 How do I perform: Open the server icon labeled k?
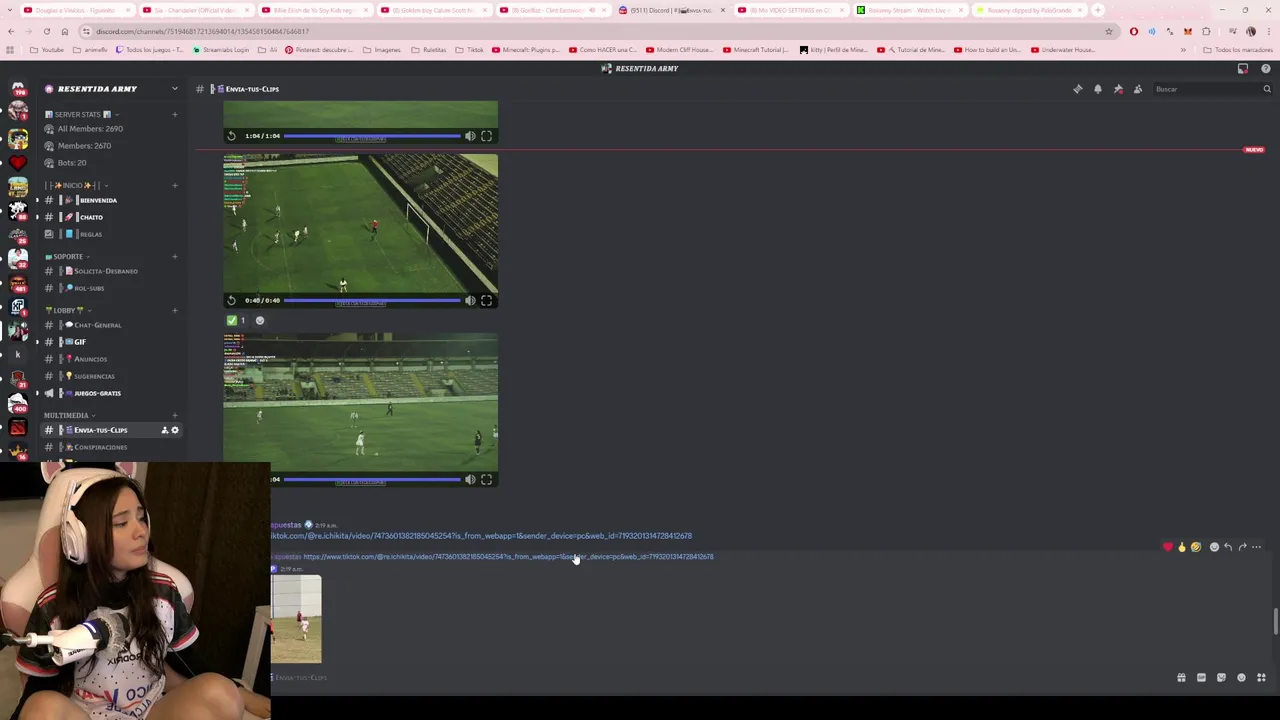click(x=18, y=355)
